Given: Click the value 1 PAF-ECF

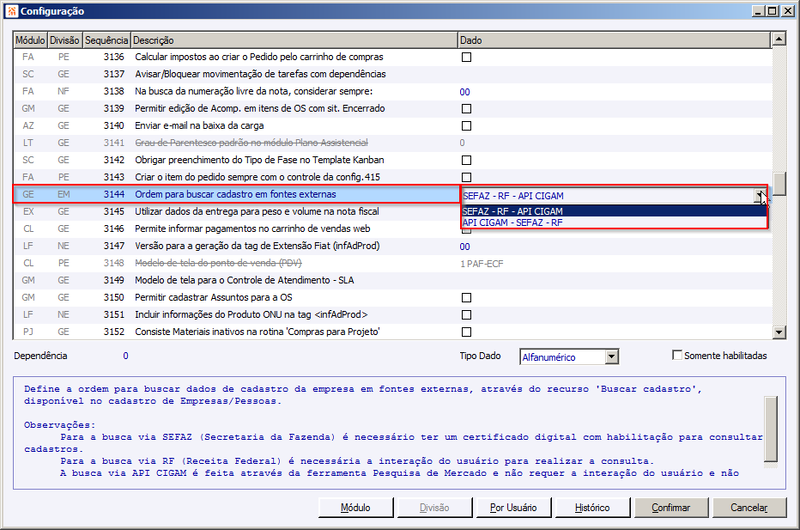Looking at the screenshot, I should click(x=482, y=264).
